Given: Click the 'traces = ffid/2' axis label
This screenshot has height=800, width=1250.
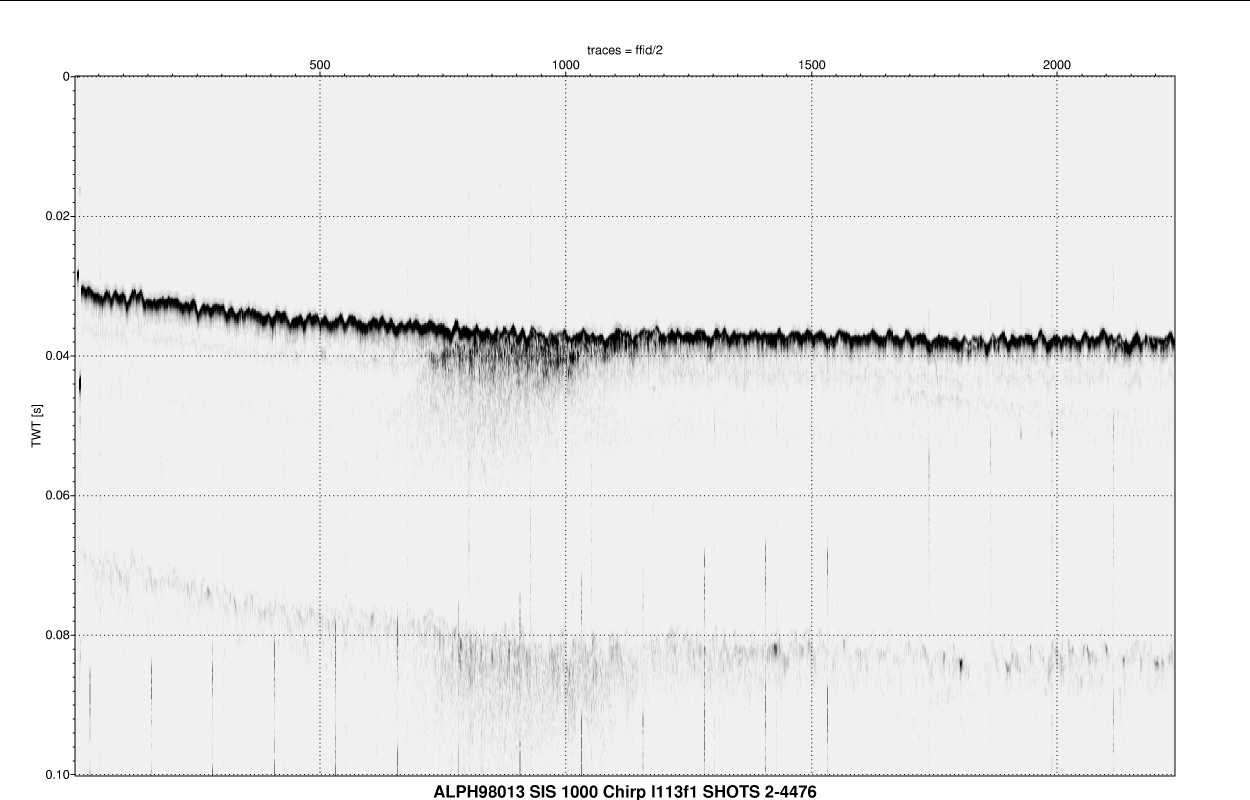Looking at the screenshot, I should [625, 50].
